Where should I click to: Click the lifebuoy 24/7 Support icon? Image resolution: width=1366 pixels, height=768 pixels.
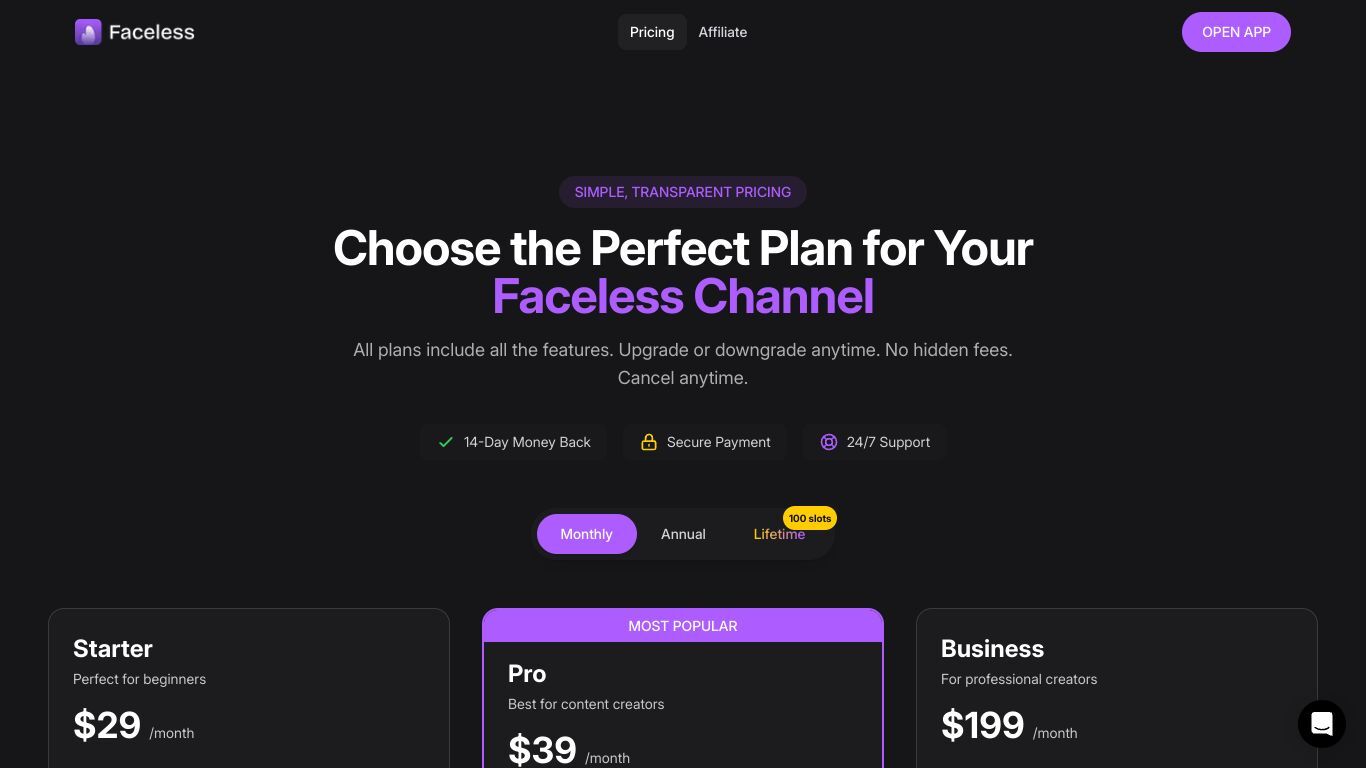[x=829, y=442]
